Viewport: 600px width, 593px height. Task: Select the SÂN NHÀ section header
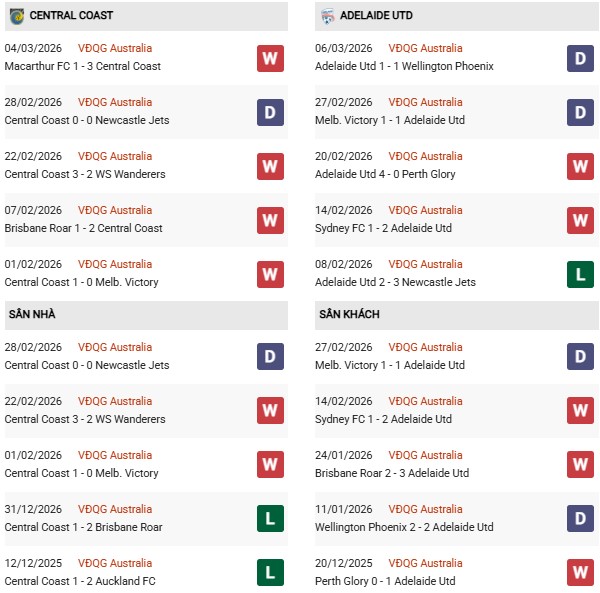[30, 315]
